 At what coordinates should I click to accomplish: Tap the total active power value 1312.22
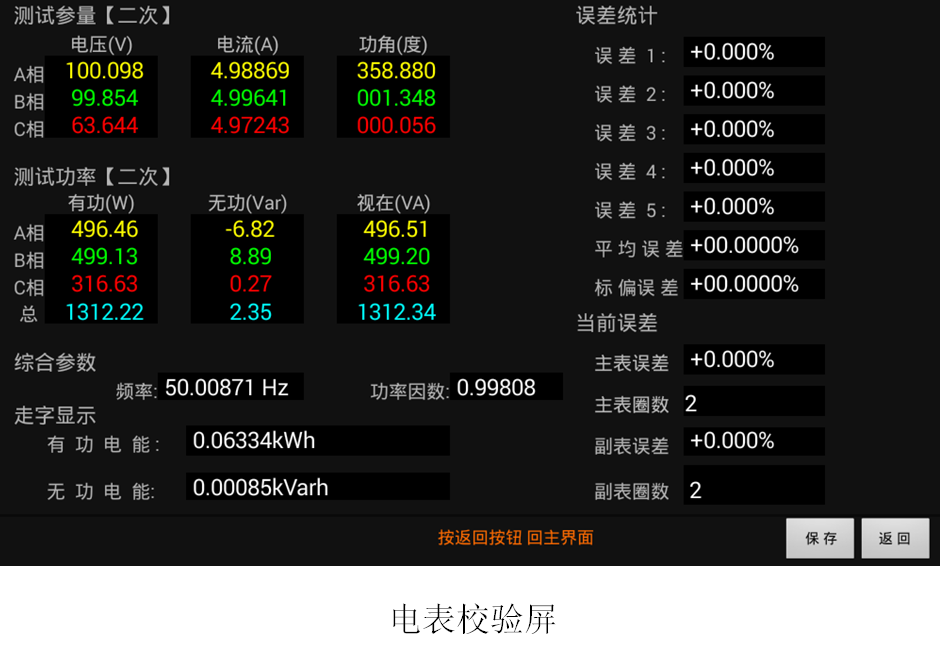click(x=105, y=312)
